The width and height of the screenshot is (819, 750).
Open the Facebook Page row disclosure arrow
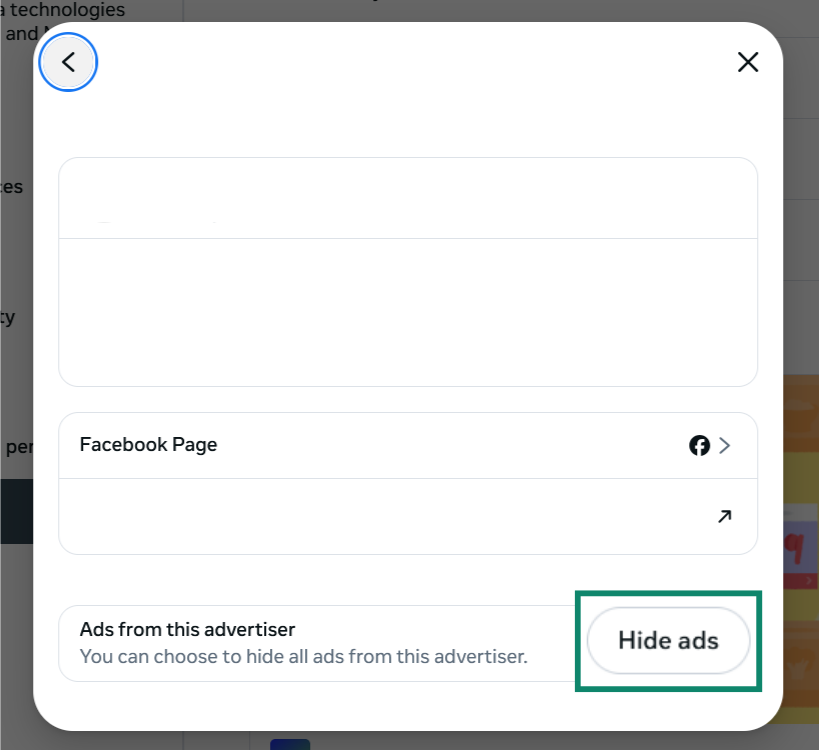click(x=724, y=446)
